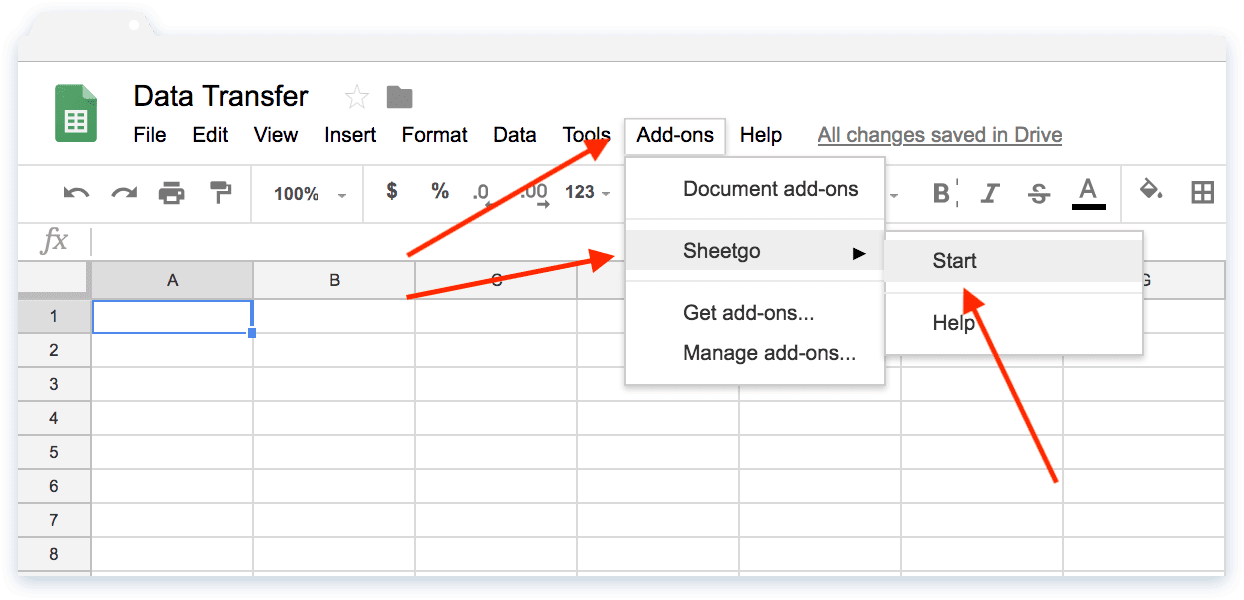Open the View menu
The height and width of the screenshot is (600, 1244).
click(x=276, y=135)
